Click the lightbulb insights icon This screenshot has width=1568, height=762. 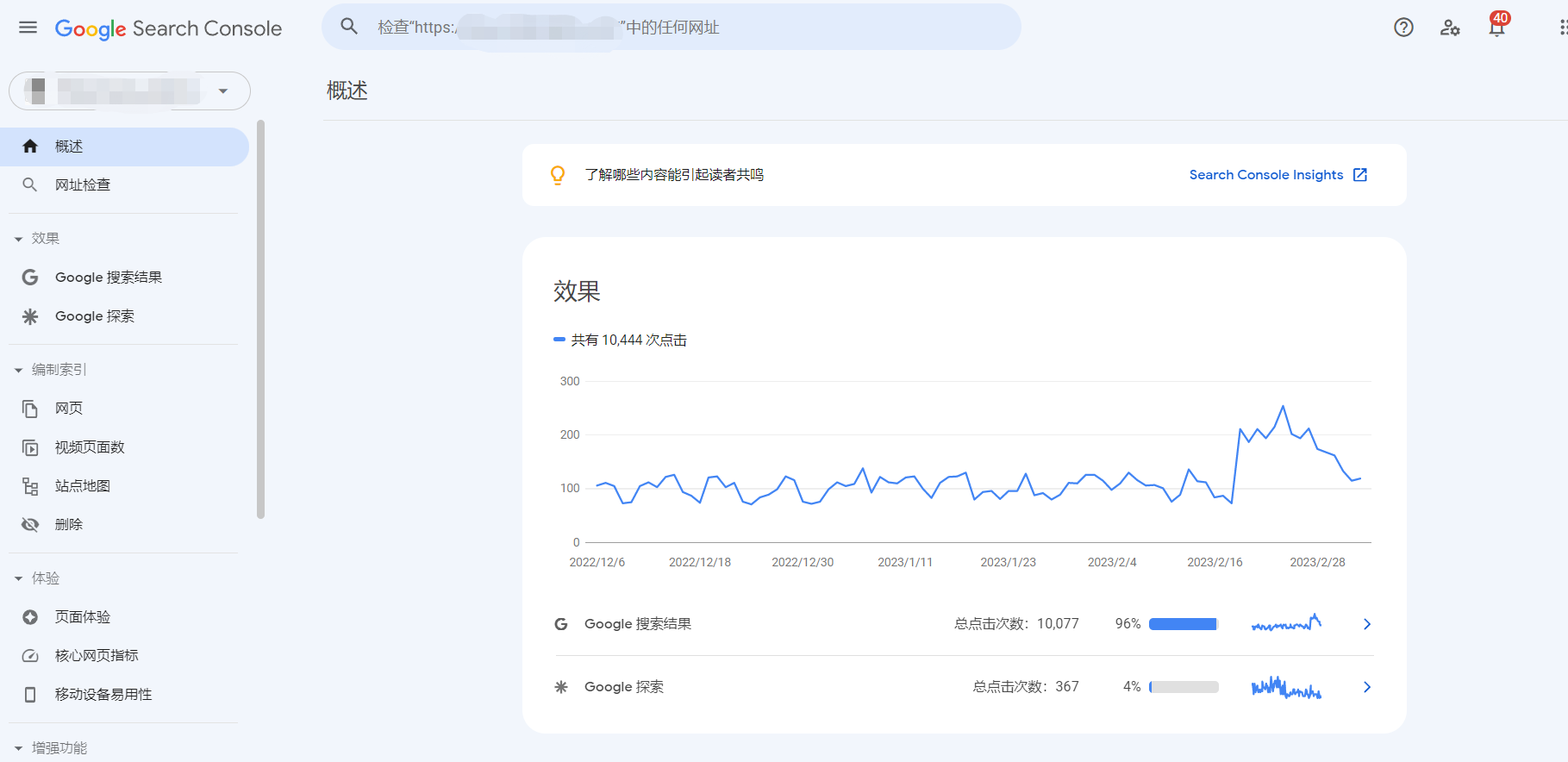click(558, 175)
